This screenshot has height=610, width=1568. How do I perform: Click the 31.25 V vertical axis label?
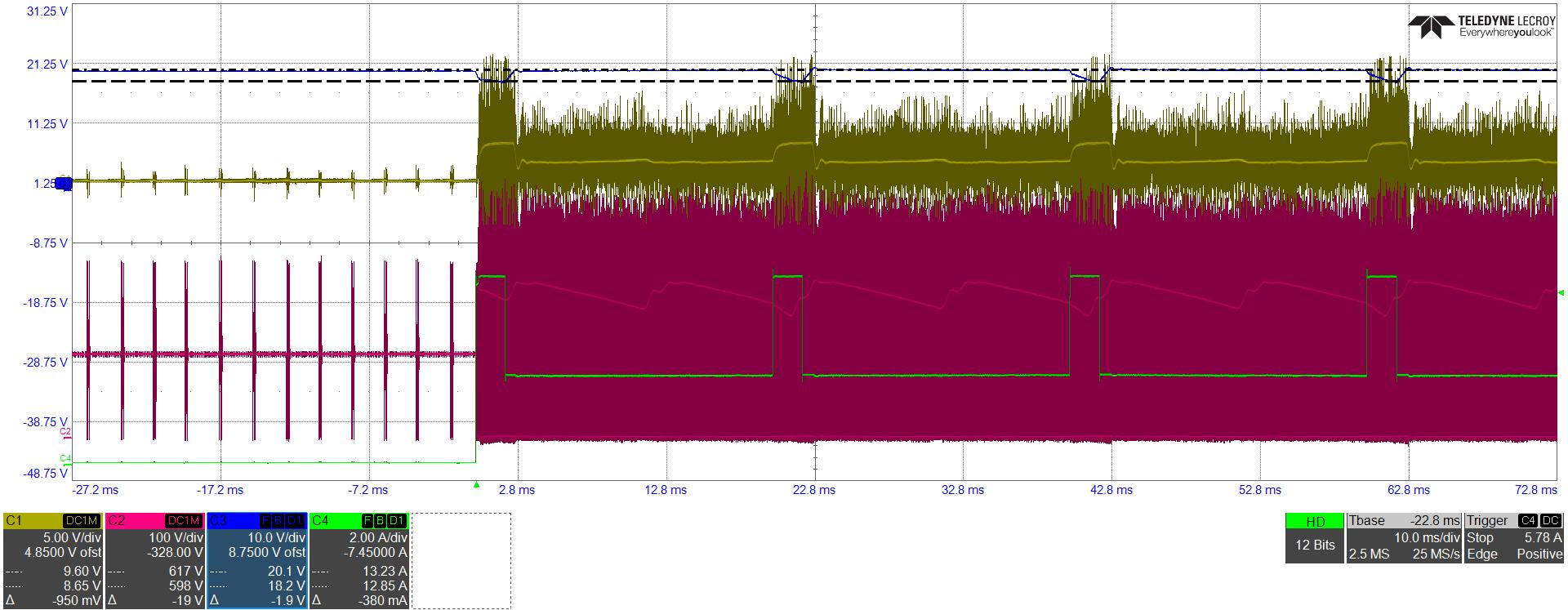[47, 12]
